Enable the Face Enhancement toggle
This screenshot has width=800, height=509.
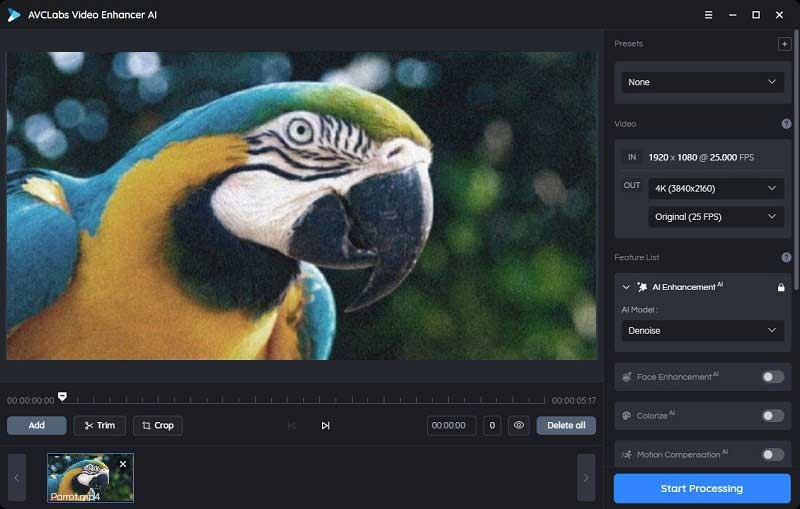772,377
